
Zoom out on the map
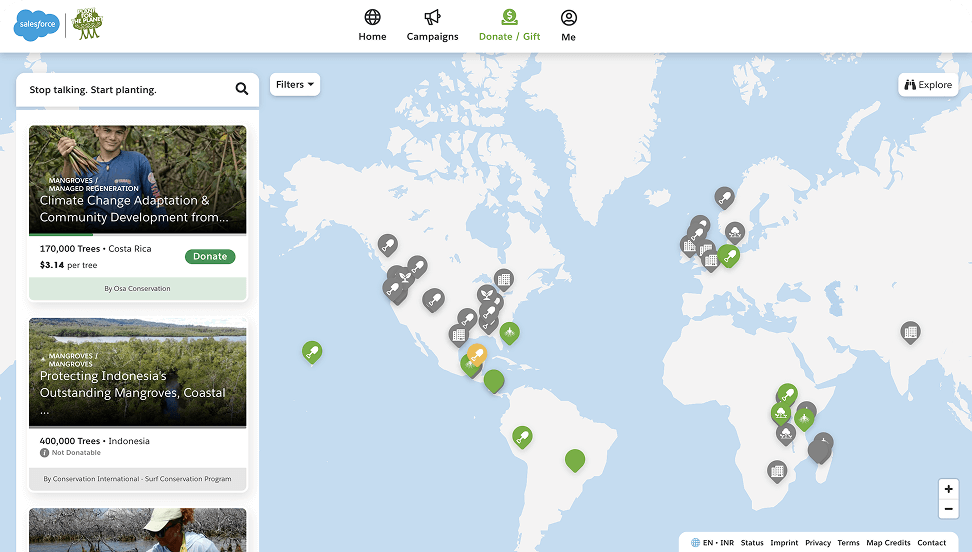948,509
